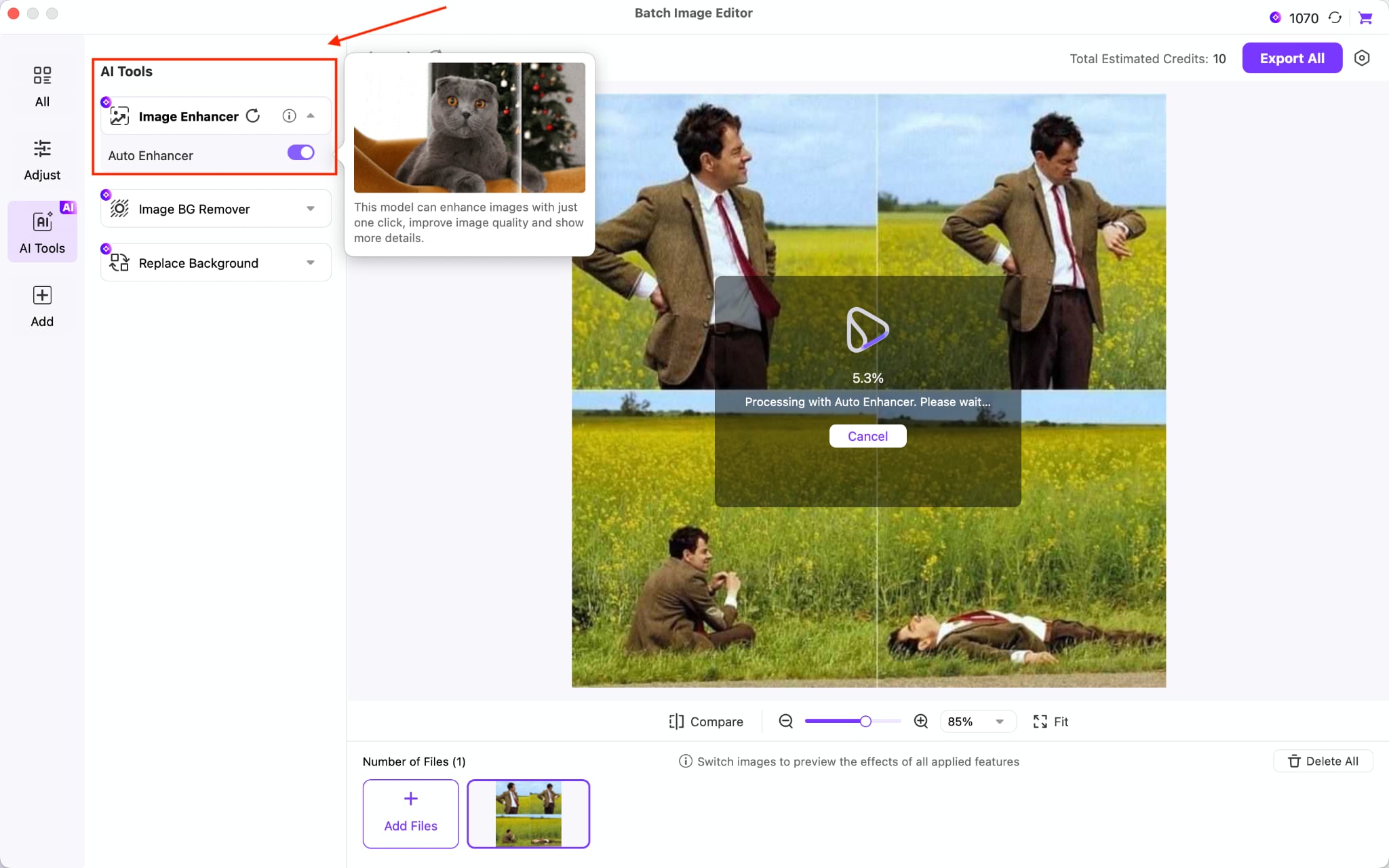Viewport: 1389px width, 868px height.
Task: Select the Mr. Bean image thumbnail
Action: point(528,813)
